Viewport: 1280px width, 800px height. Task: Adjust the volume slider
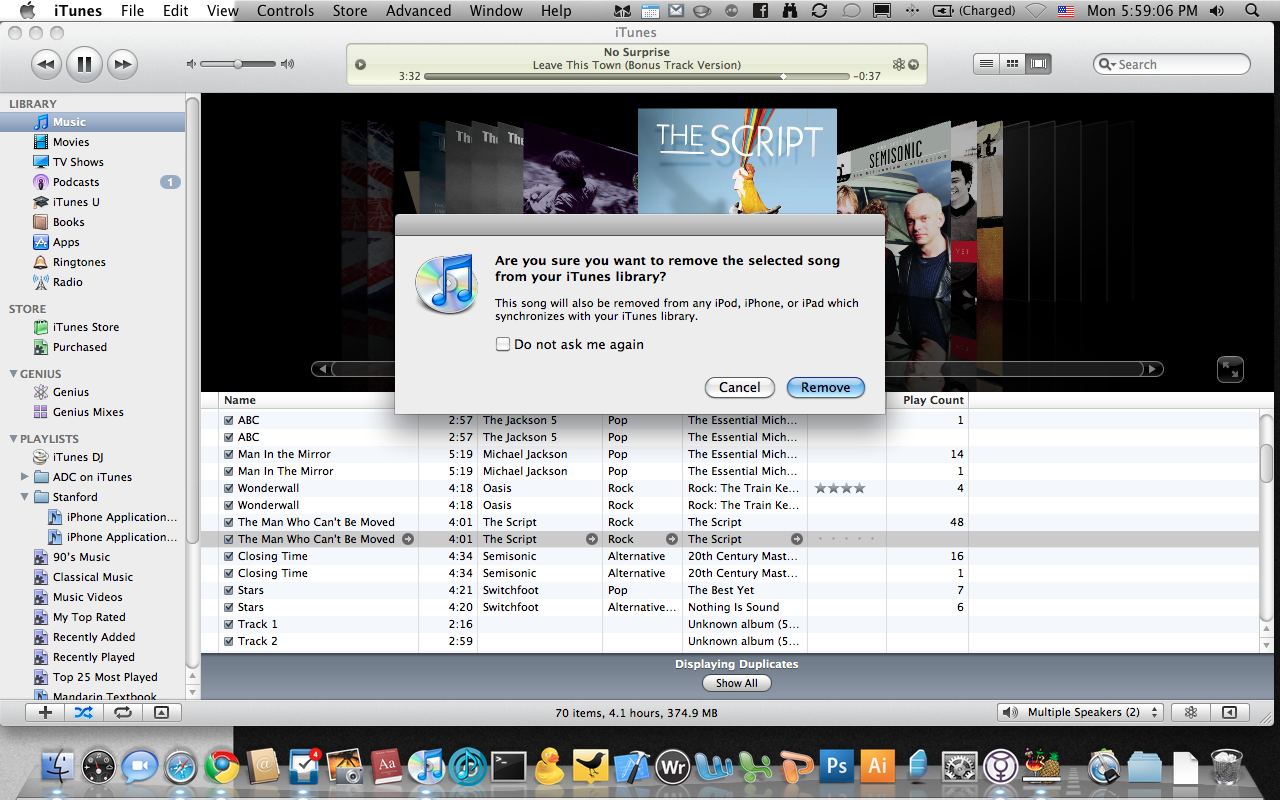click(238, 64)
